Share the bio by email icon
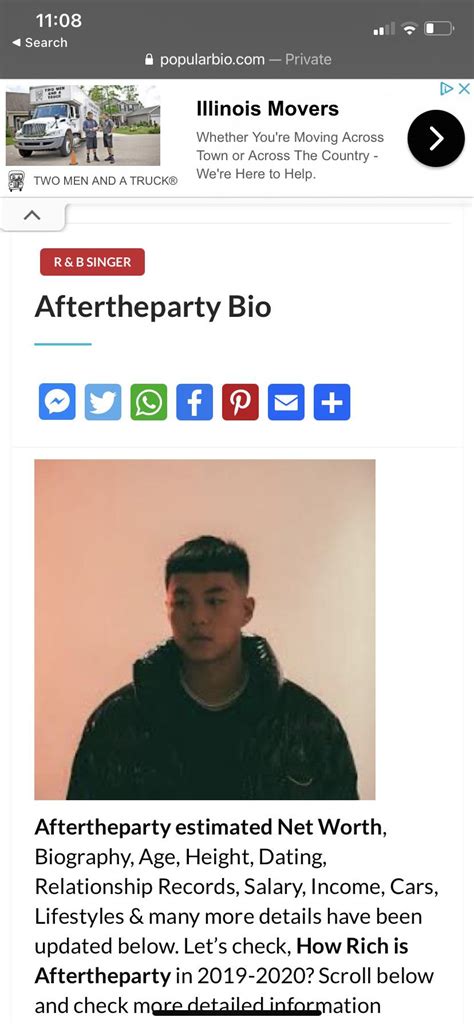 click(286, 402)
